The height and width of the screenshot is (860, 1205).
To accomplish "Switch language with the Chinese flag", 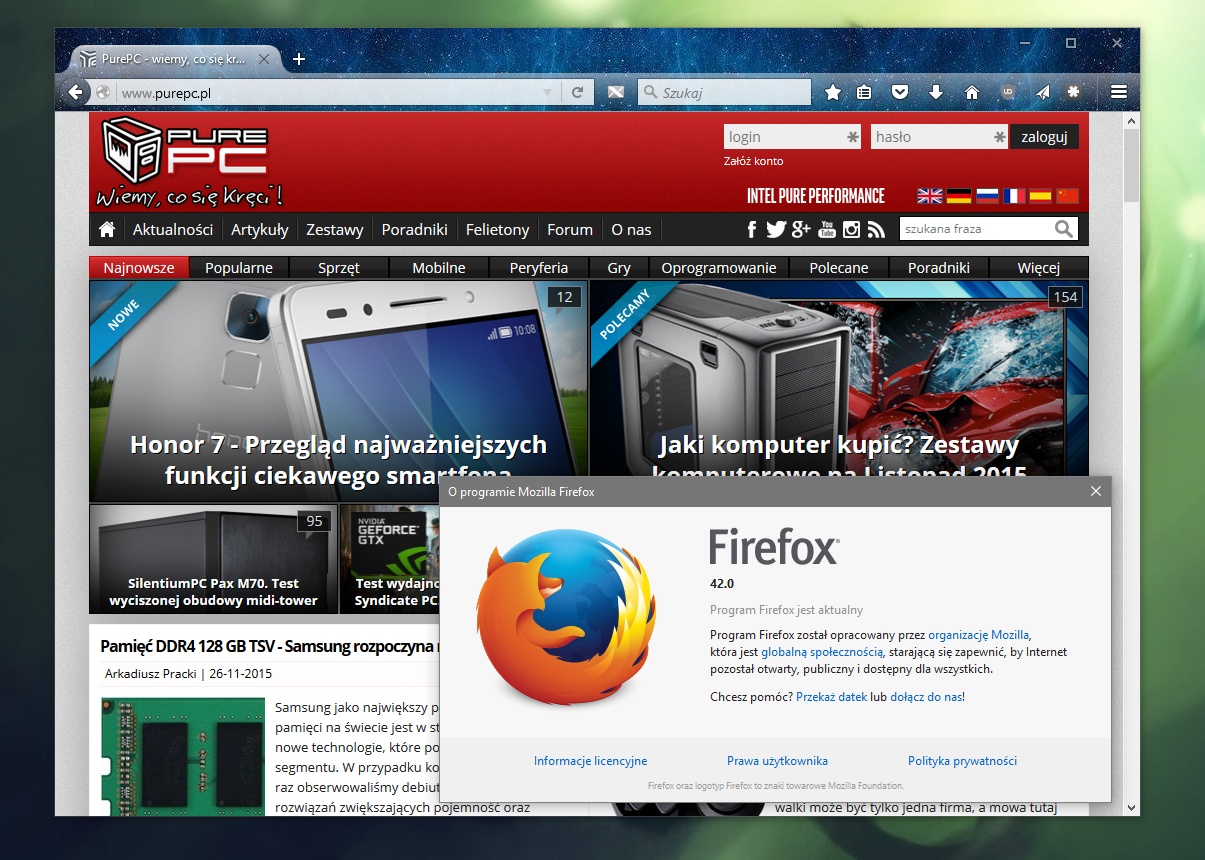I will (x=1068, y=196).
